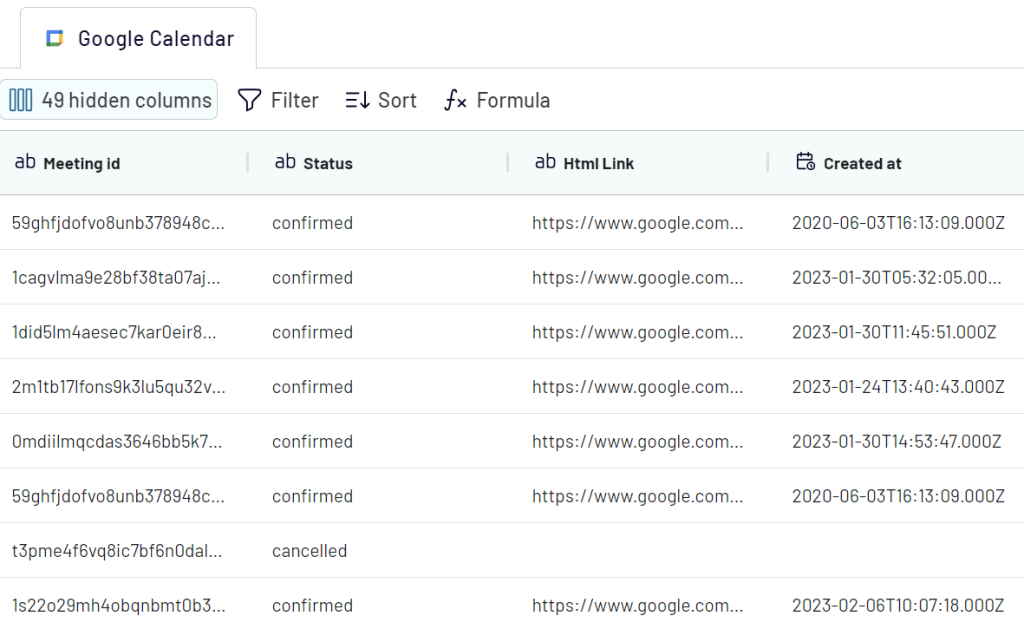Select the Meeting id column header
1024x629 pixels.
(x=85, y=163)
